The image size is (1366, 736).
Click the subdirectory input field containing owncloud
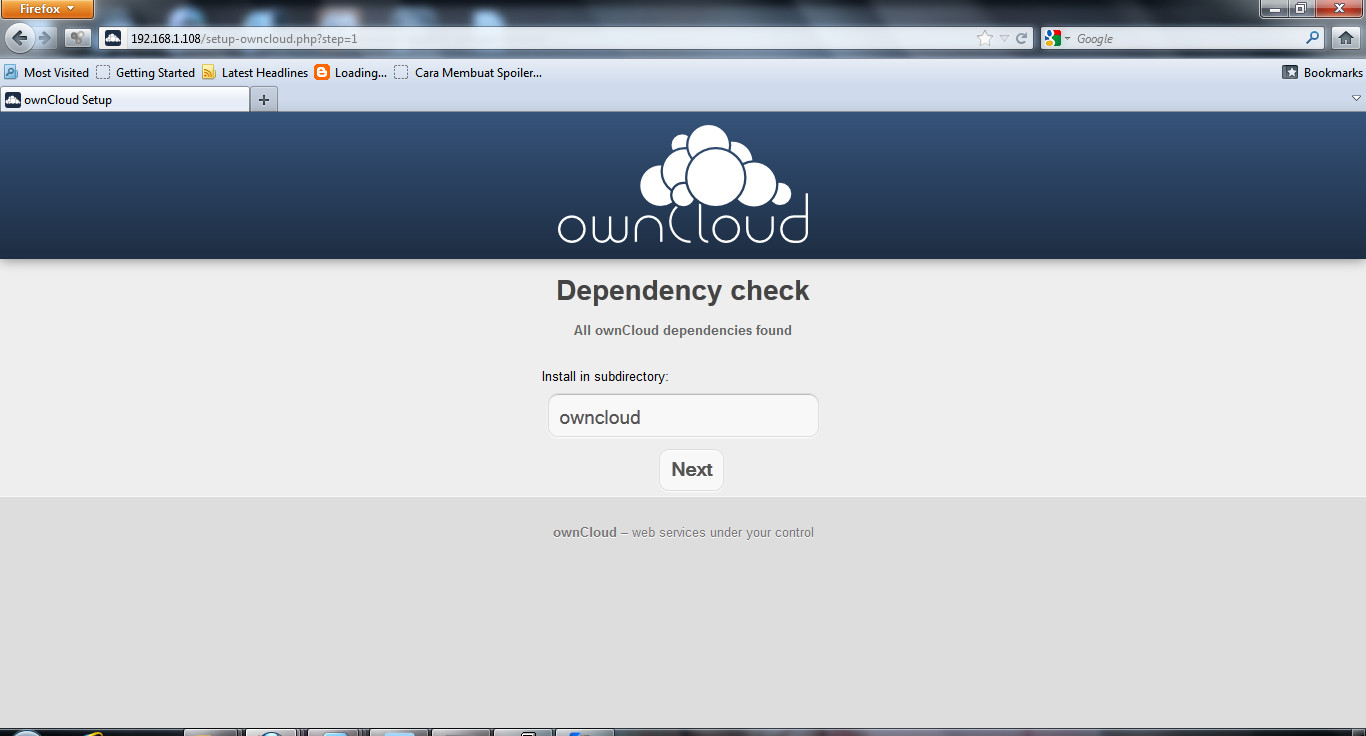tap(683, 416)
